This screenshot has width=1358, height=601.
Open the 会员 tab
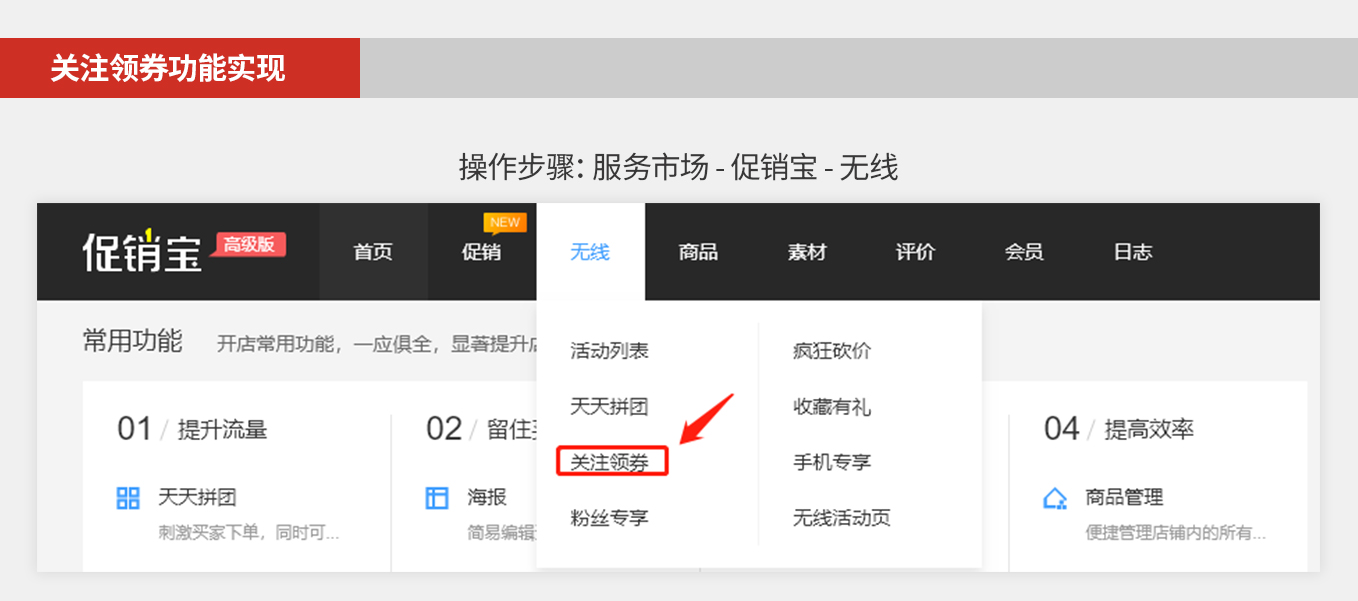point(1024,252)
